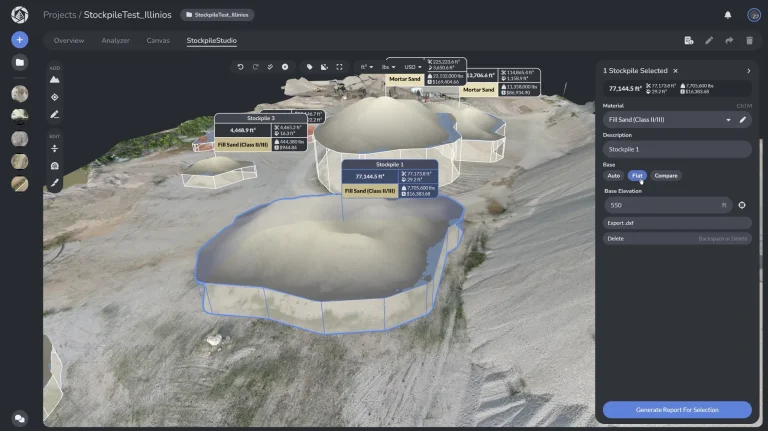Image resolution: width=768 pixels, height=431 pixels.
Task: Toggle the label tag icon
Action: 310,67
